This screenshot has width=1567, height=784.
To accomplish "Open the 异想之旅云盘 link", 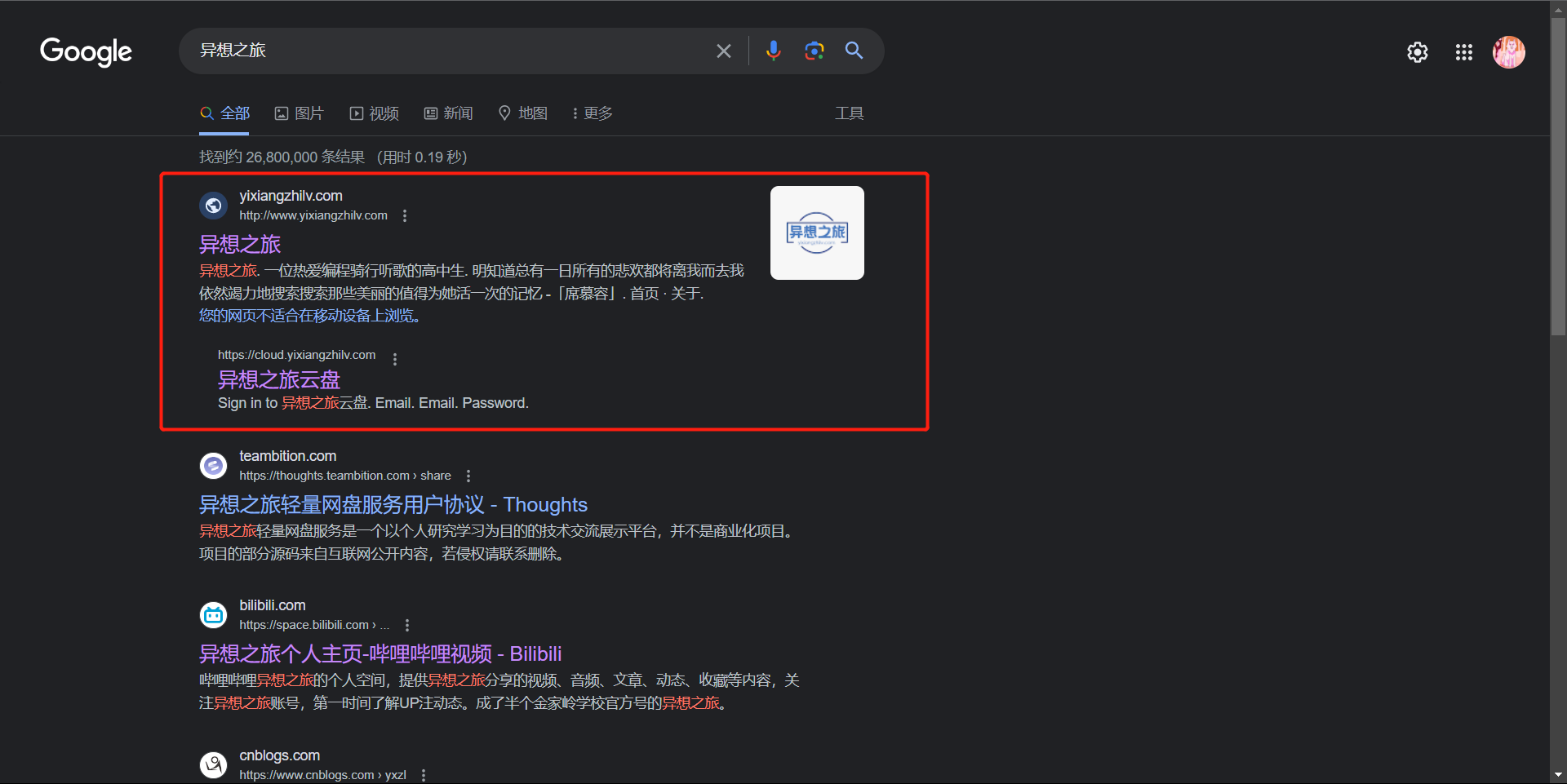I will point(279,379).
